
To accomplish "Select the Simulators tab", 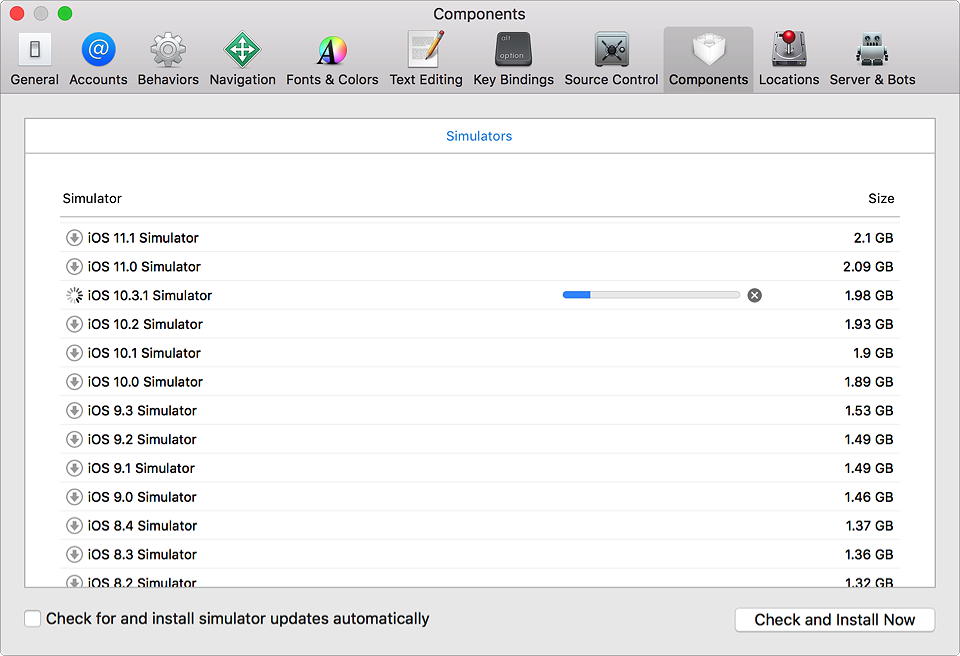I will coord(479,136).
